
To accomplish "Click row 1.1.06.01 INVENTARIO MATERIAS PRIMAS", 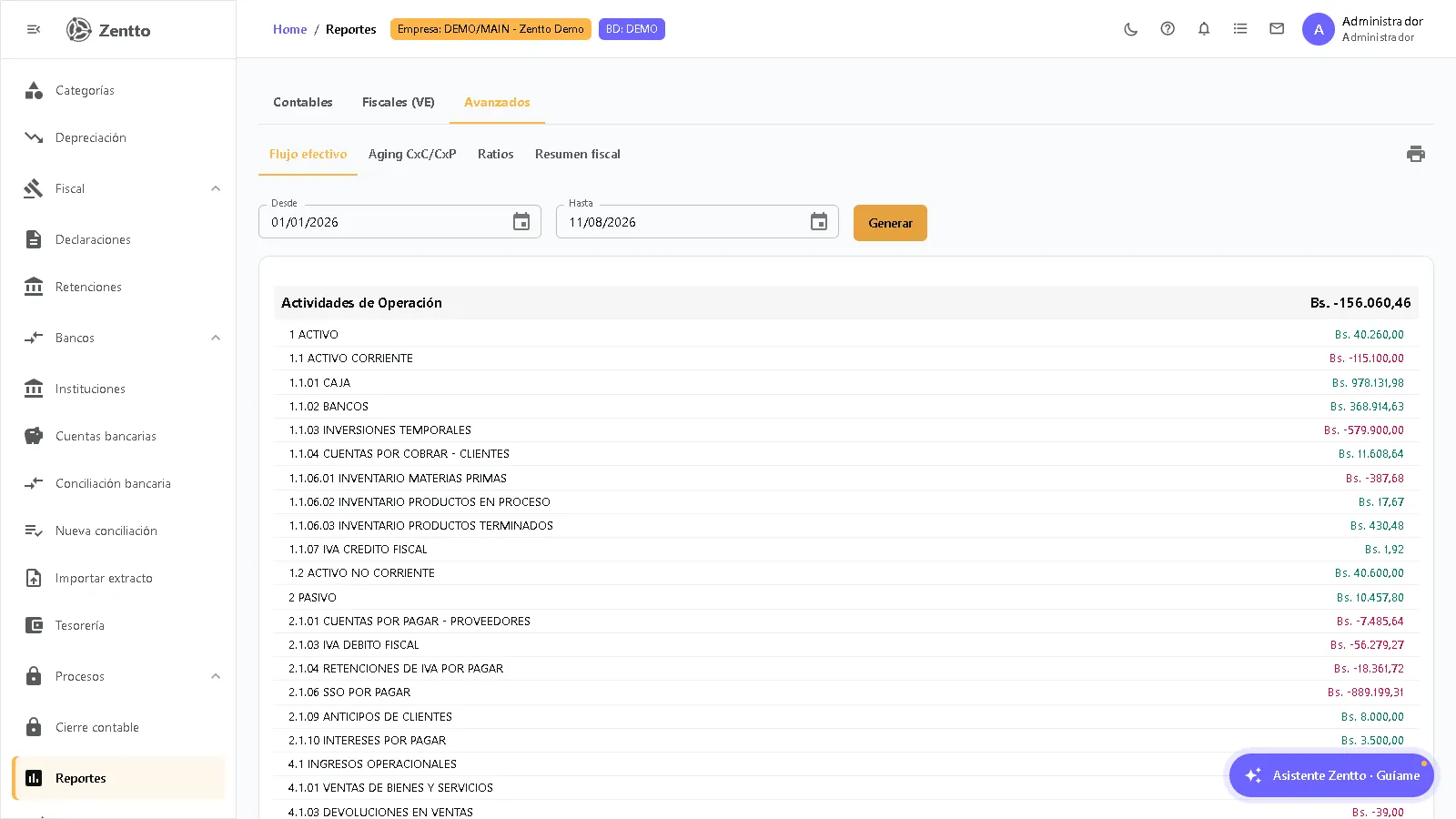I will tap(846, 479).
